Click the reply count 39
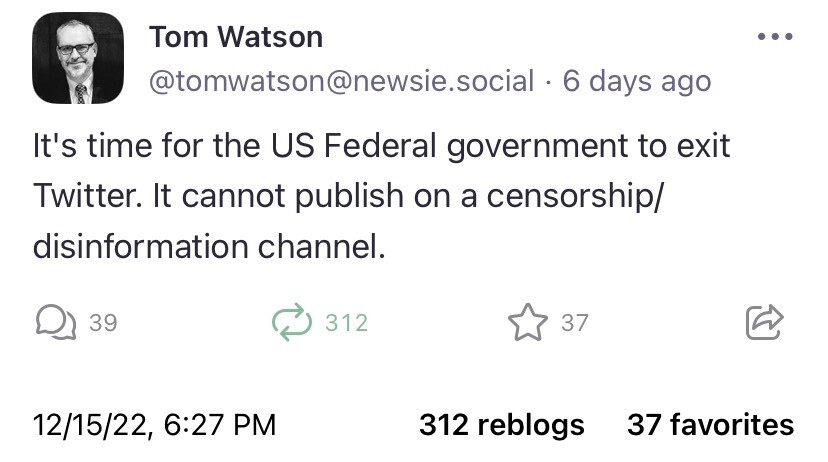Viewport: 828px width, 462px height. coord(103,323)
